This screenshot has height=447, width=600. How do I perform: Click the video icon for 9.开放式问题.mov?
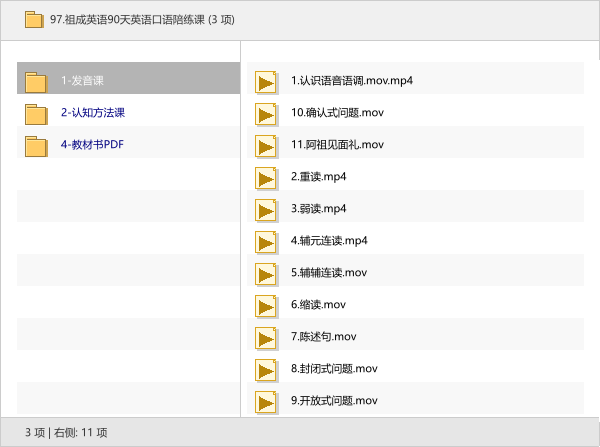[x=265, y=402]
